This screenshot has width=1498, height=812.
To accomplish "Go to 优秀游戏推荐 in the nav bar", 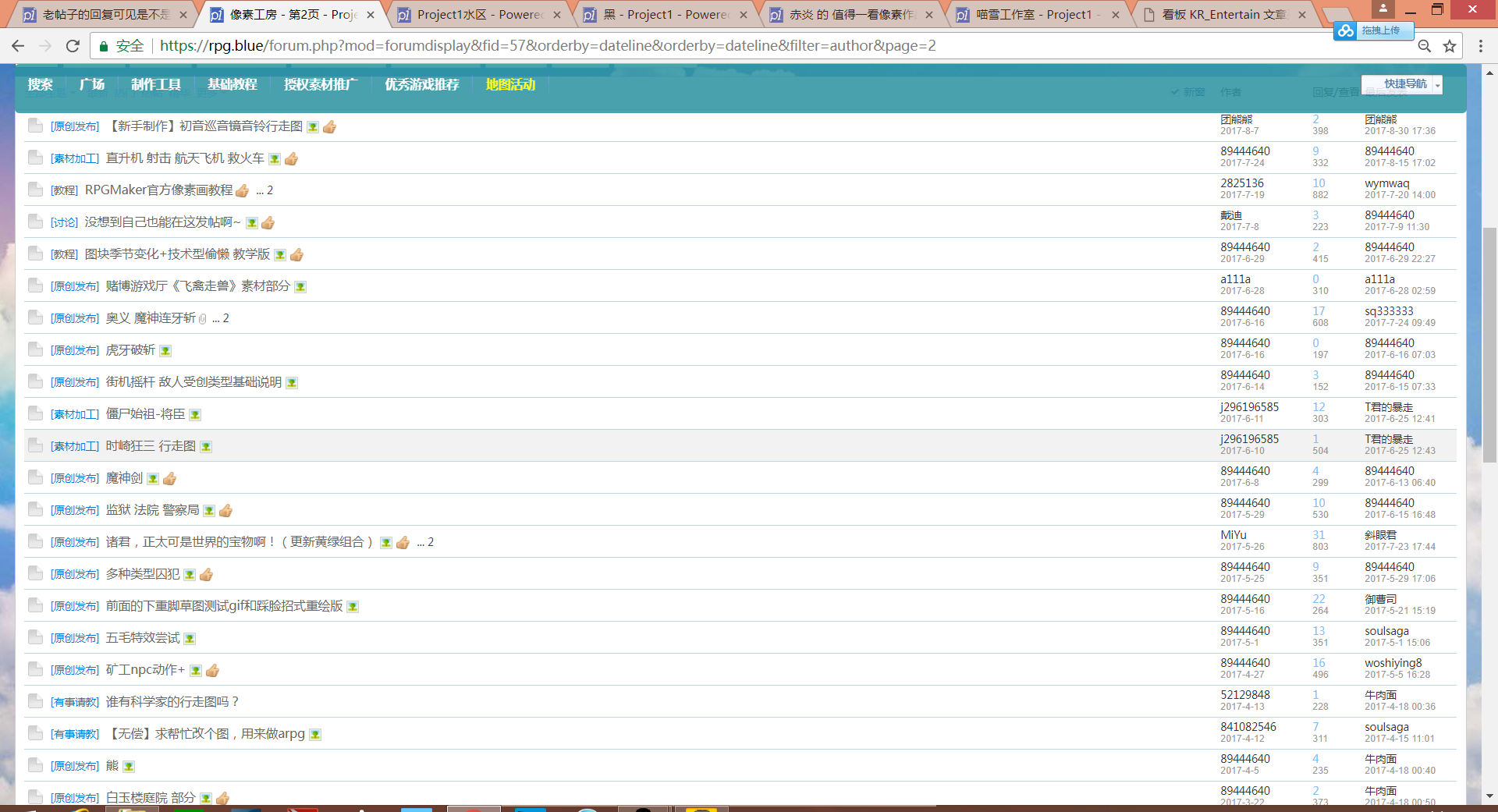I will tap(422, 84).
